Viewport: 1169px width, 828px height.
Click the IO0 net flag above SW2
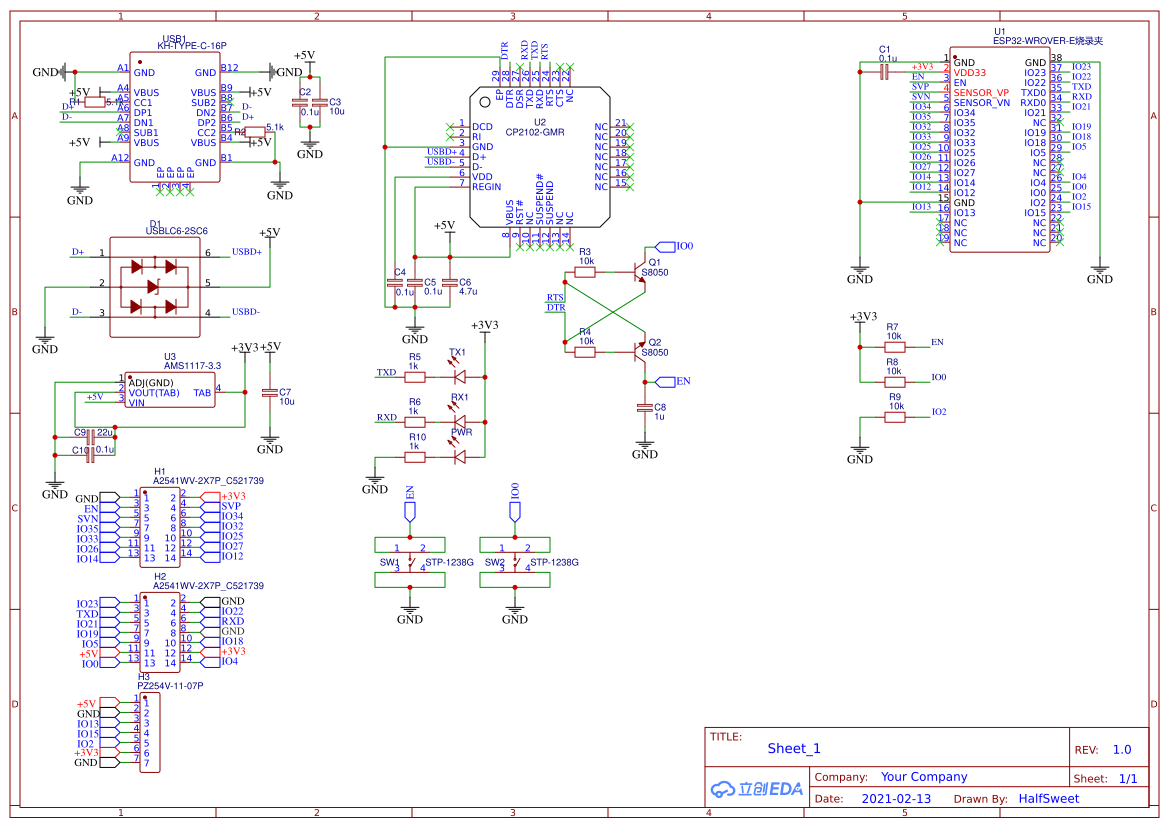(x=514, y=501)
